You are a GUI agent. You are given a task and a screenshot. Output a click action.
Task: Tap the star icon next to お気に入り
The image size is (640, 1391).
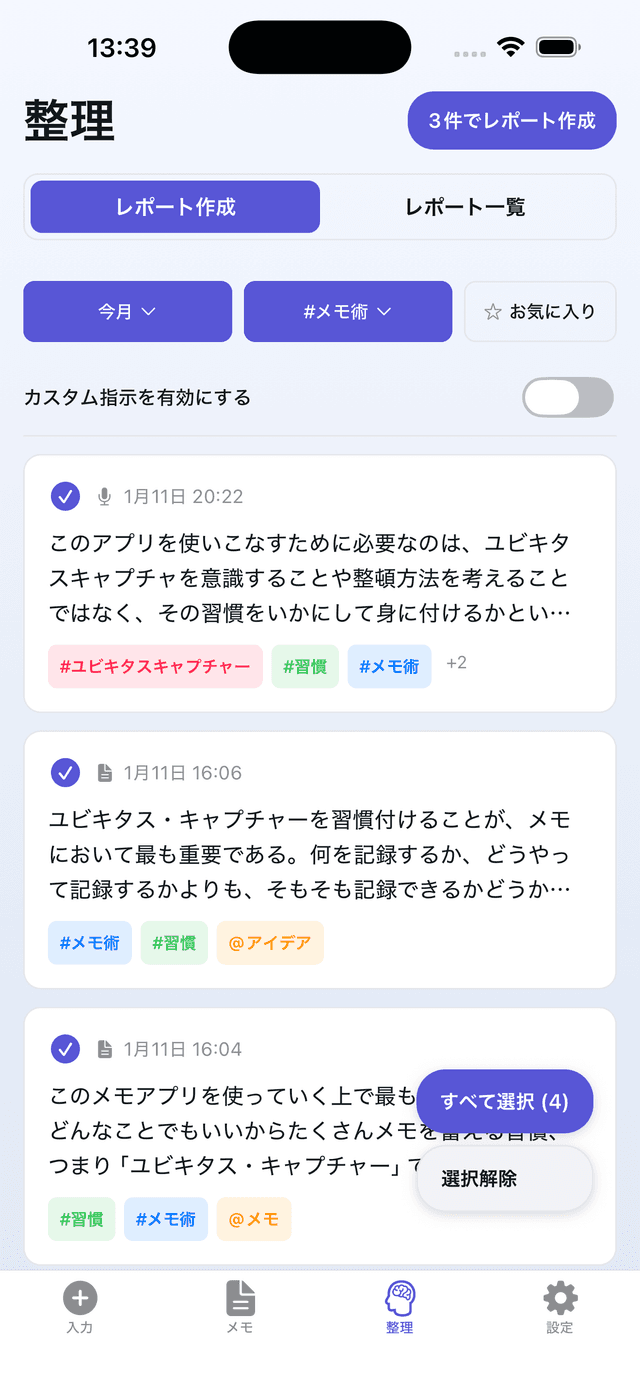494,311
